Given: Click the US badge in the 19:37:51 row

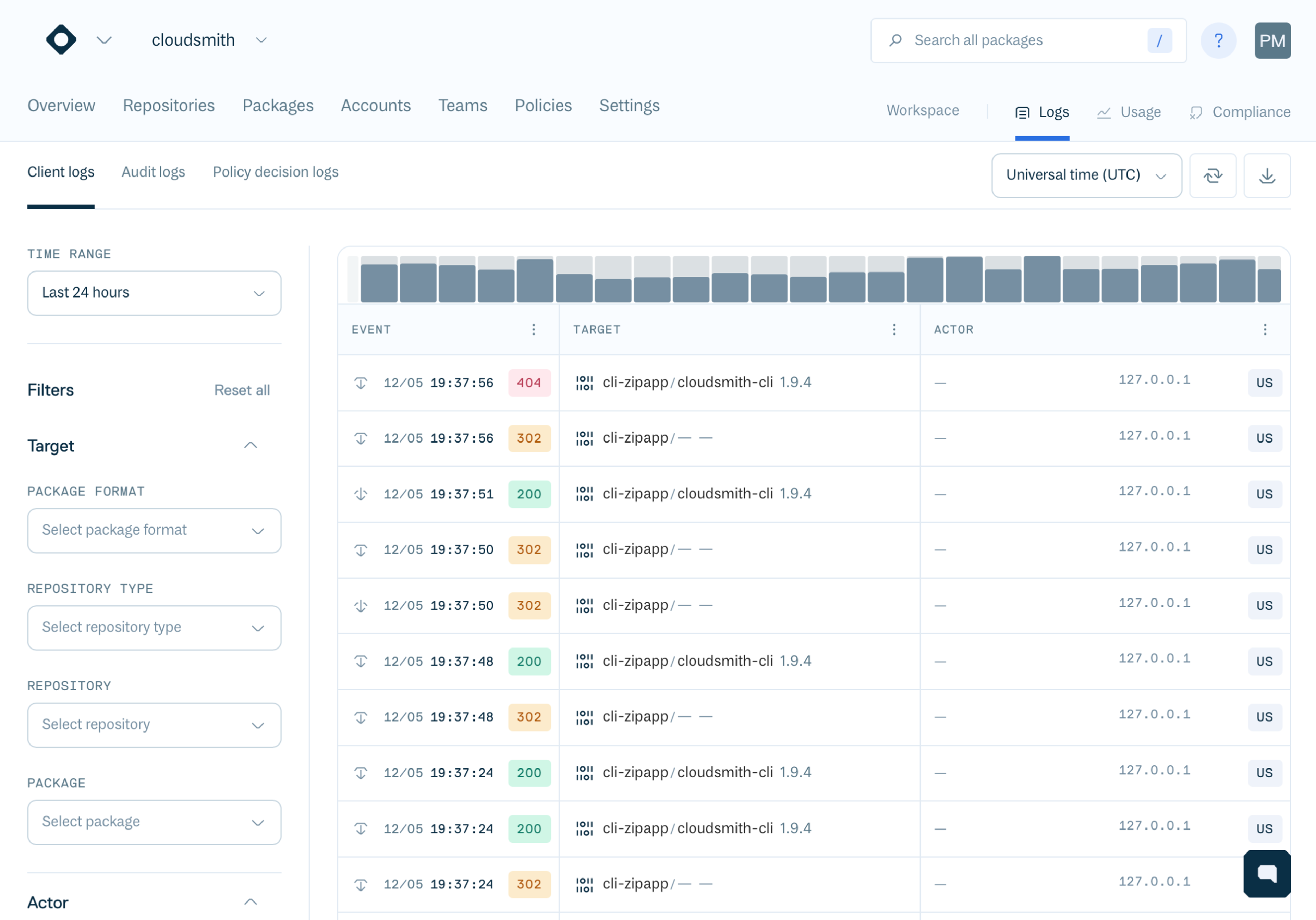Looking at the screenshot, I should (x=1264, y=494).
